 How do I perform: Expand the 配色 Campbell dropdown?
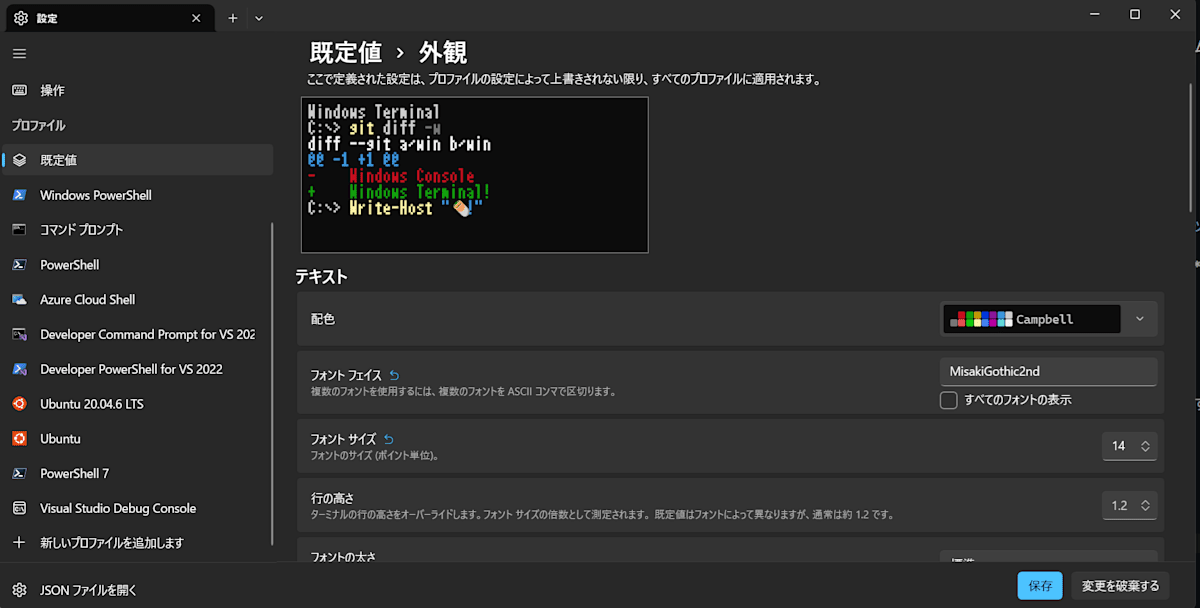(1049, 319)
